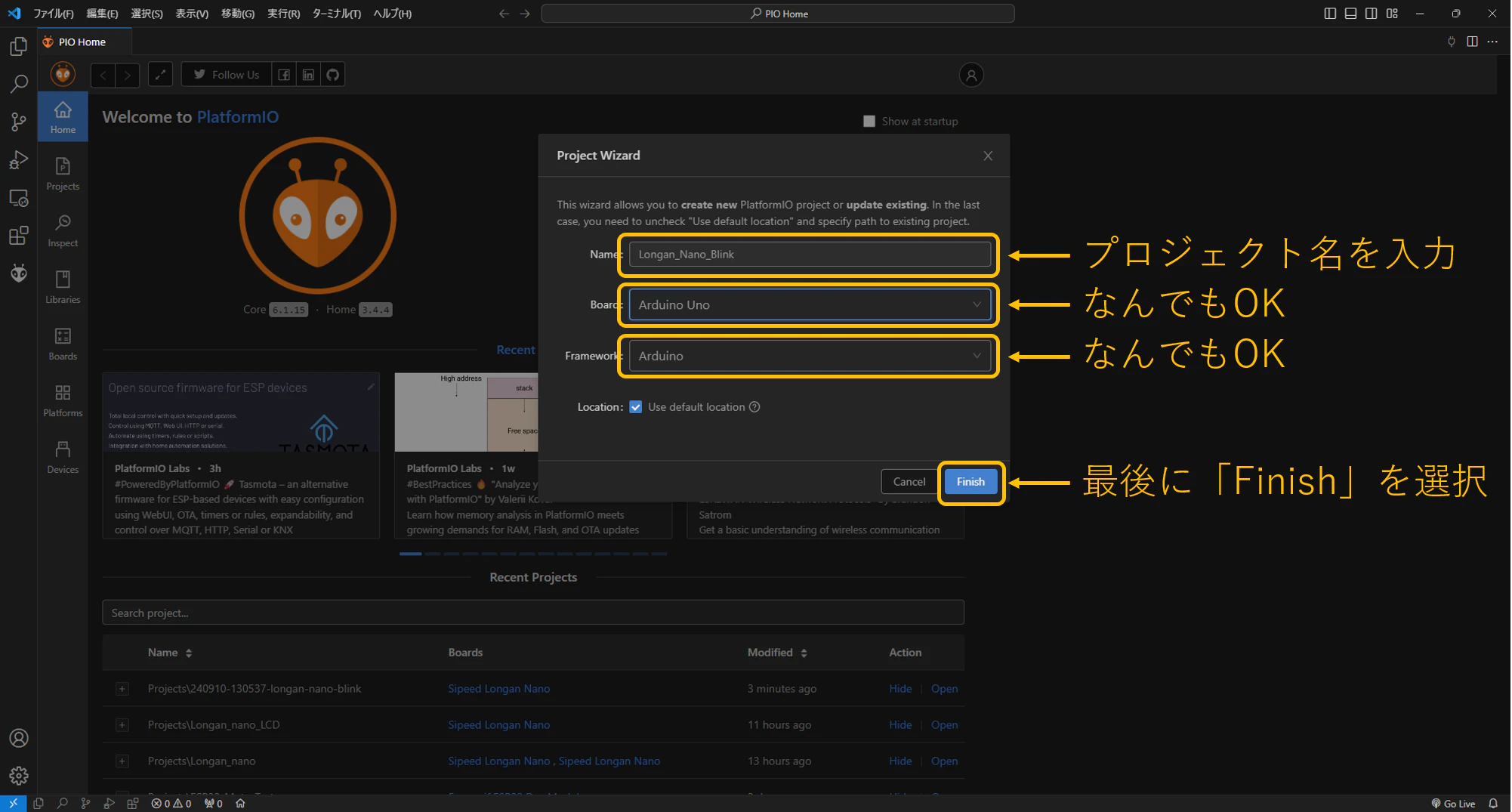This screenshot has height=812, width=1512.
Task: Open the ターミナル(T) menu
Action: 336,14
